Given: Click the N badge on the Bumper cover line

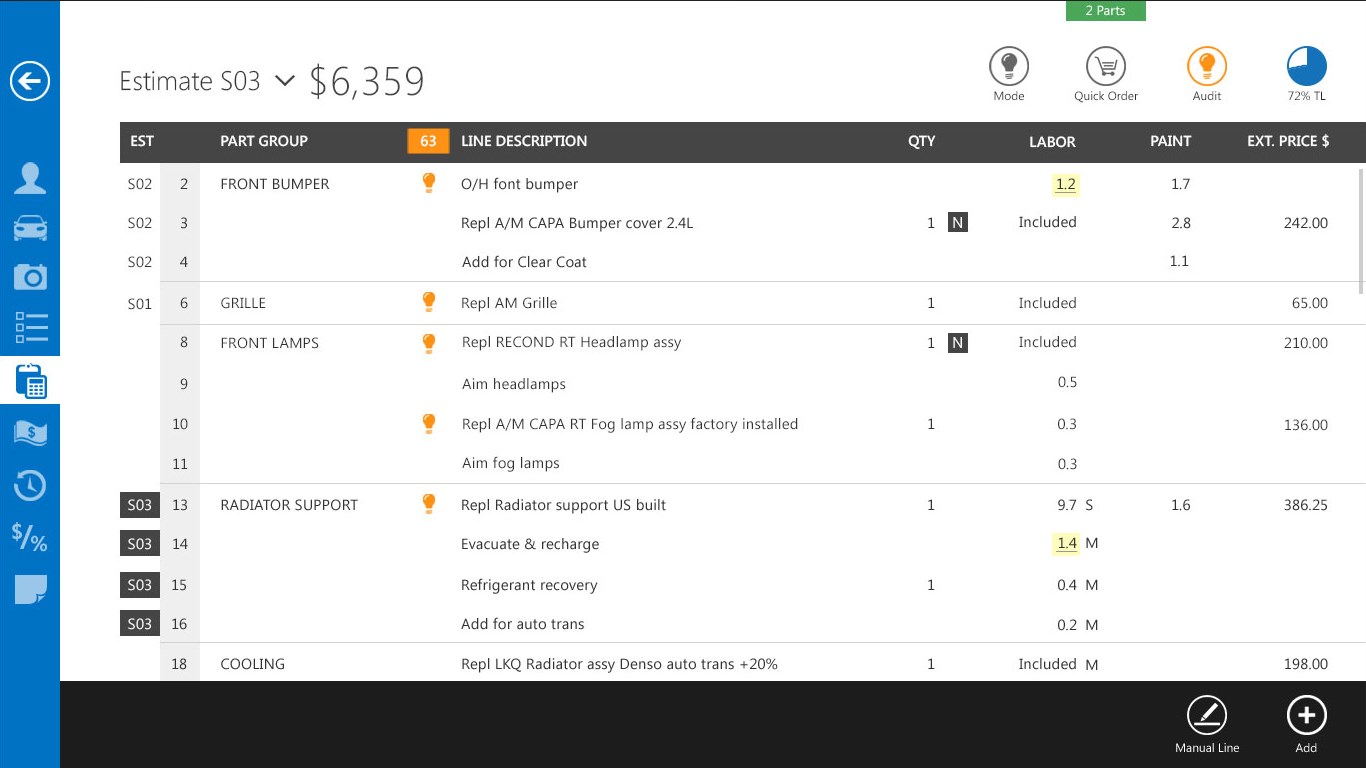Looking at the screenshot, I should [957, 222].
